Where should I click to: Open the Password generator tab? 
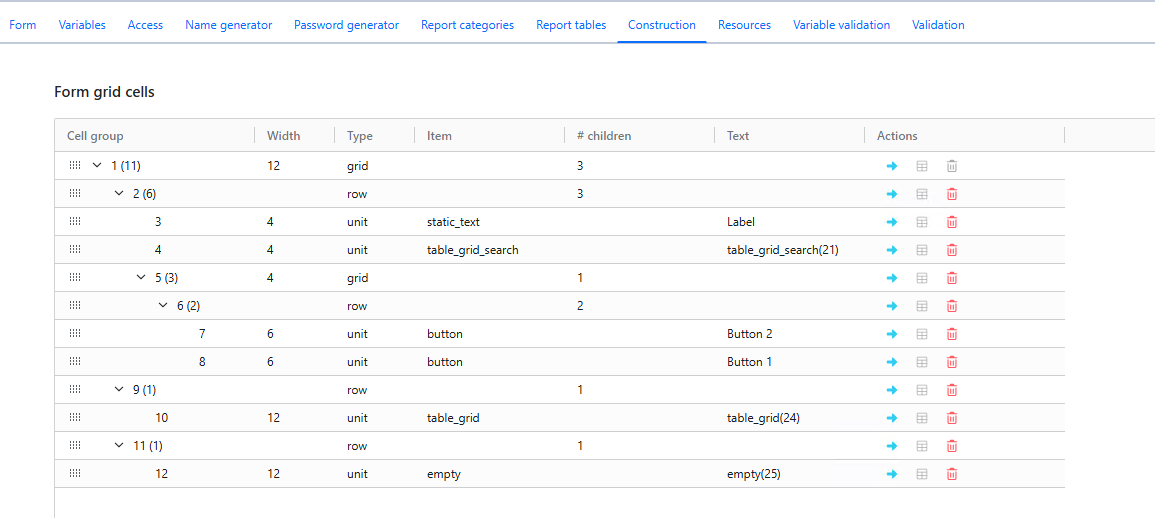[x=346, y=25]
